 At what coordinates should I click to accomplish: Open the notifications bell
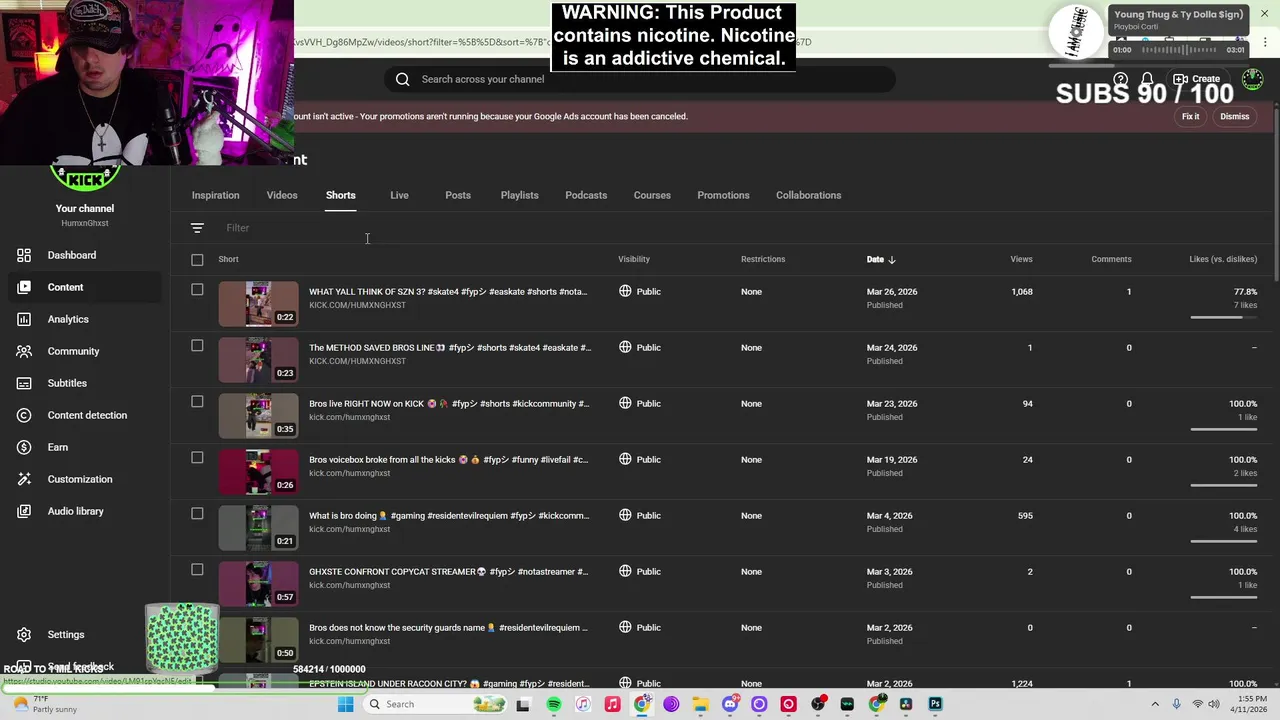(1148, 79)
